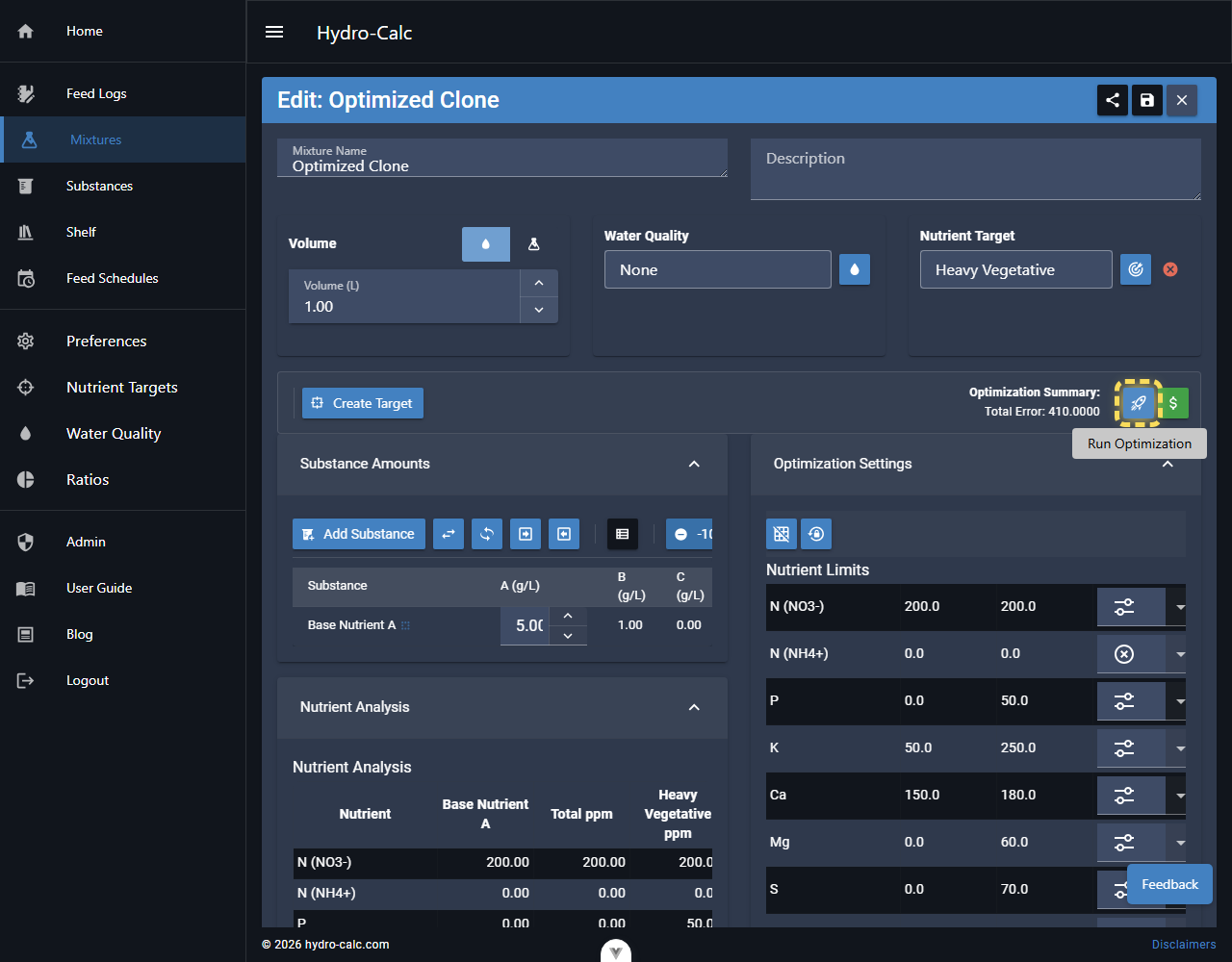Open Water Quality in the sidebar
The width and height of the screenshot is (1232, 962).
click(x=123, y=433)
